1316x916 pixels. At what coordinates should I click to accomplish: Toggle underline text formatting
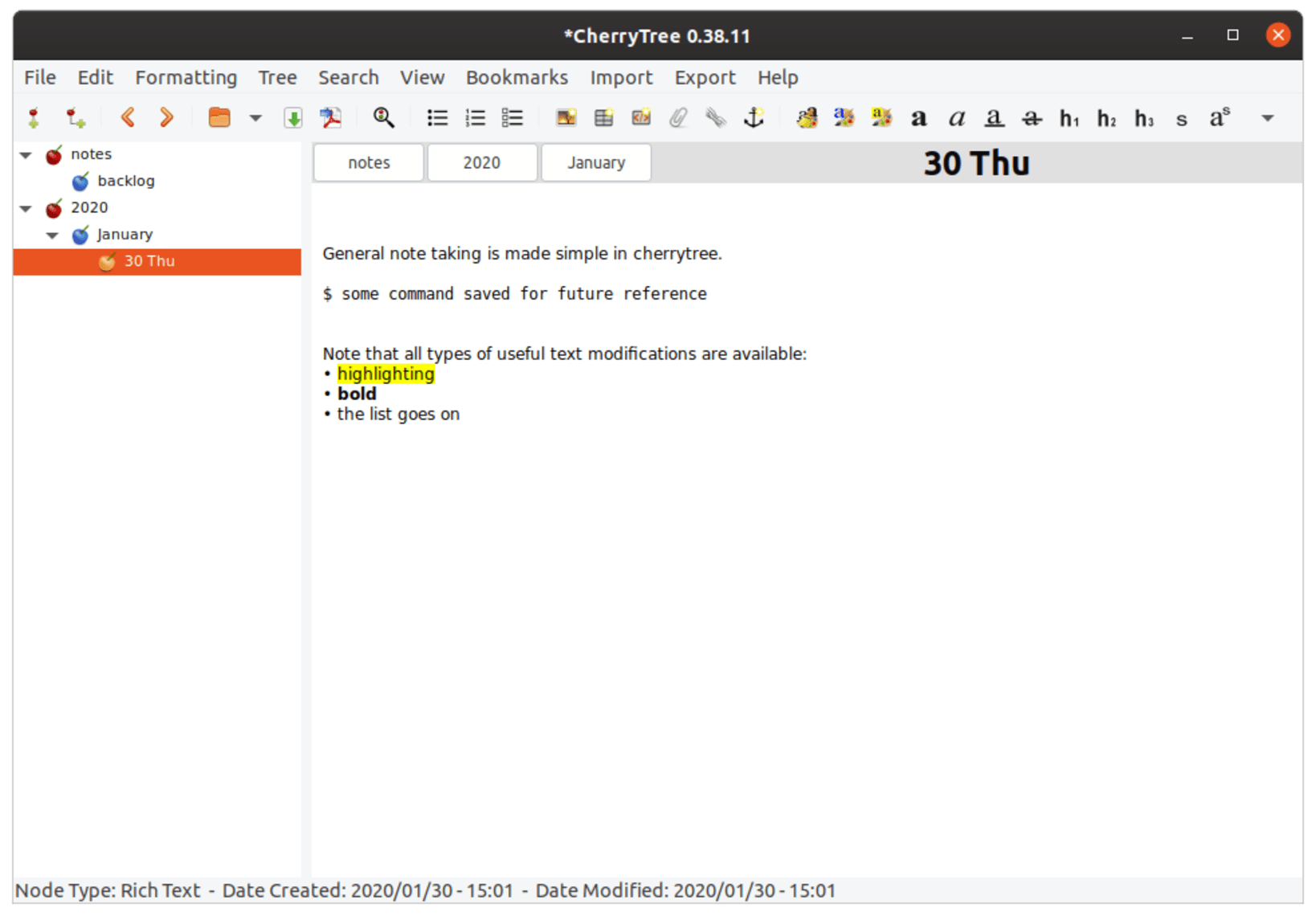pos(994,119)
